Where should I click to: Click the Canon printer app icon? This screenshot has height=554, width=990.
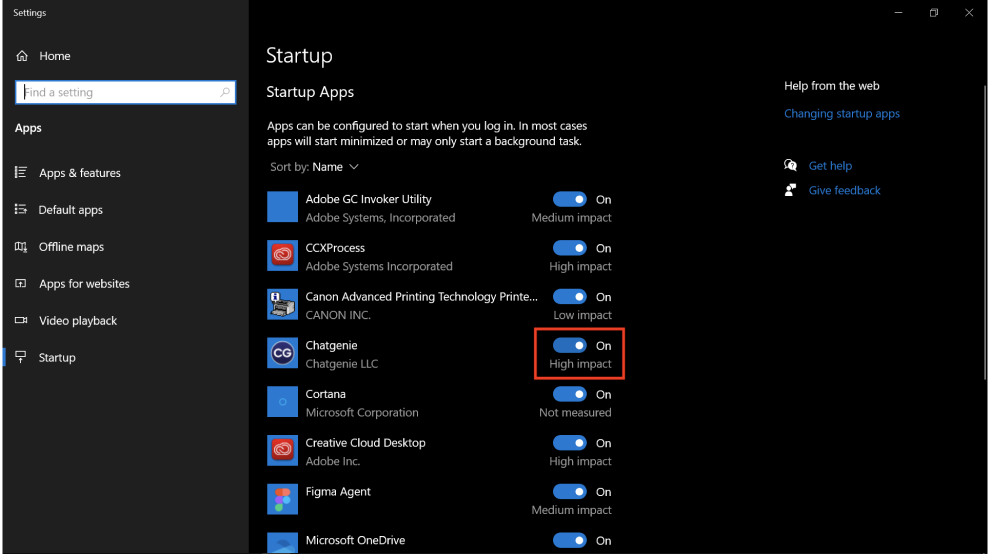(282, 304)
